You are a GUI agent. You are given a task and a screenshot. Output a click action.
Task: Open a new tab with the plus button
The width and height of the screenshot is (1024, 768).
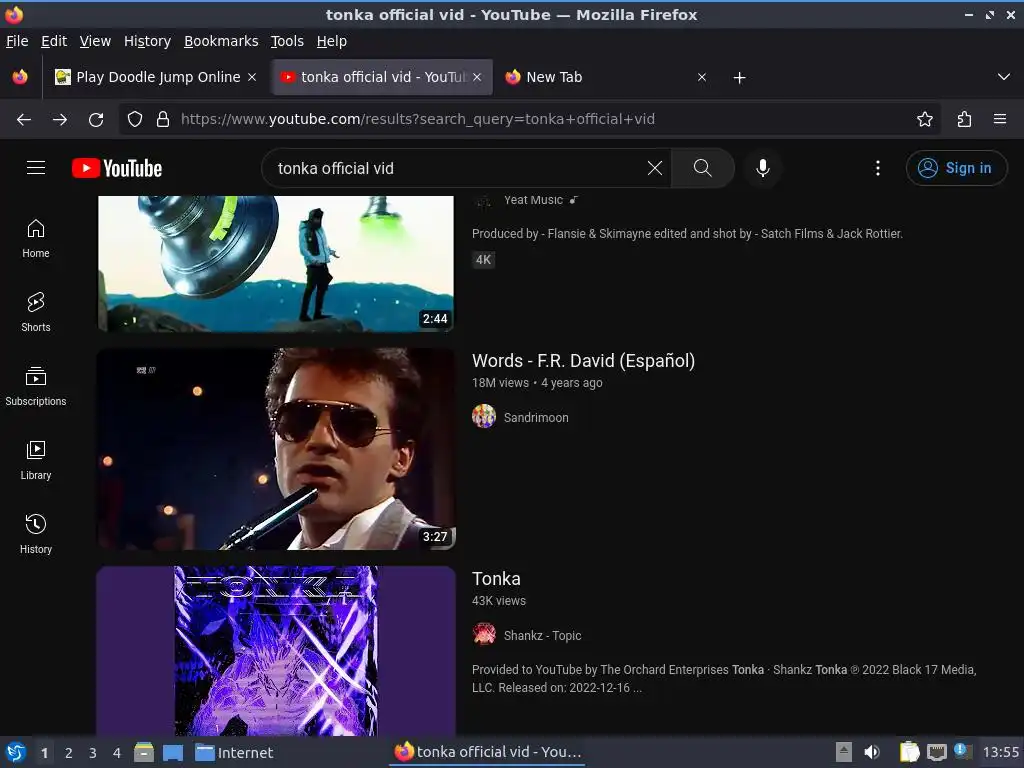pyautogui.click(x=739, y=78)
